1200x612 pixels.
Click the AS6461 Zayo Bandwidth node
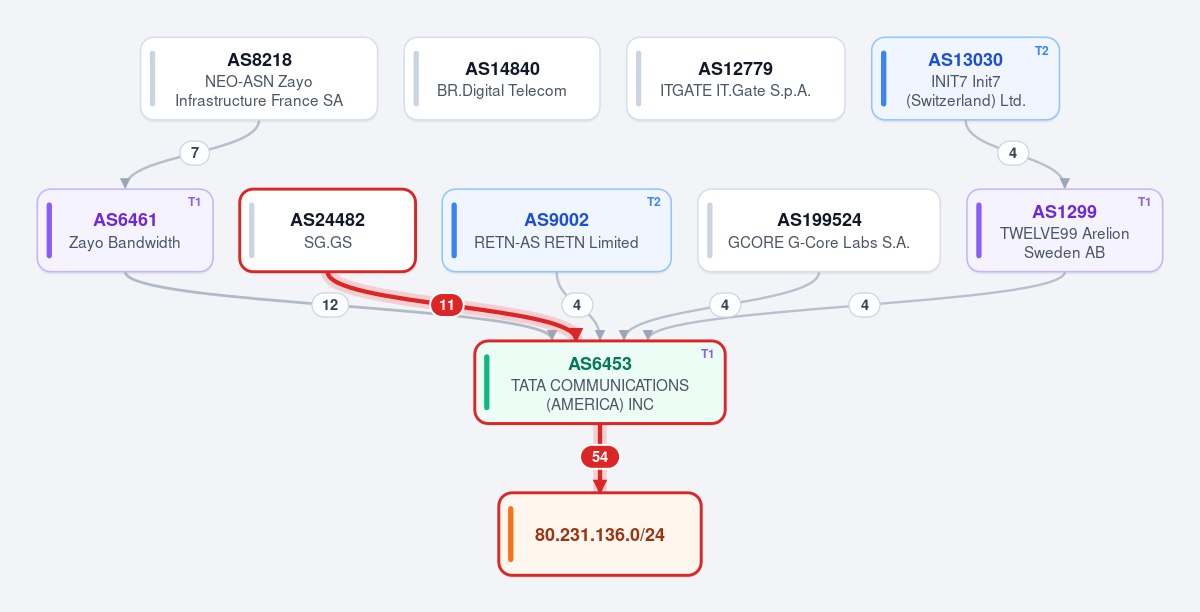pos(126,230)
